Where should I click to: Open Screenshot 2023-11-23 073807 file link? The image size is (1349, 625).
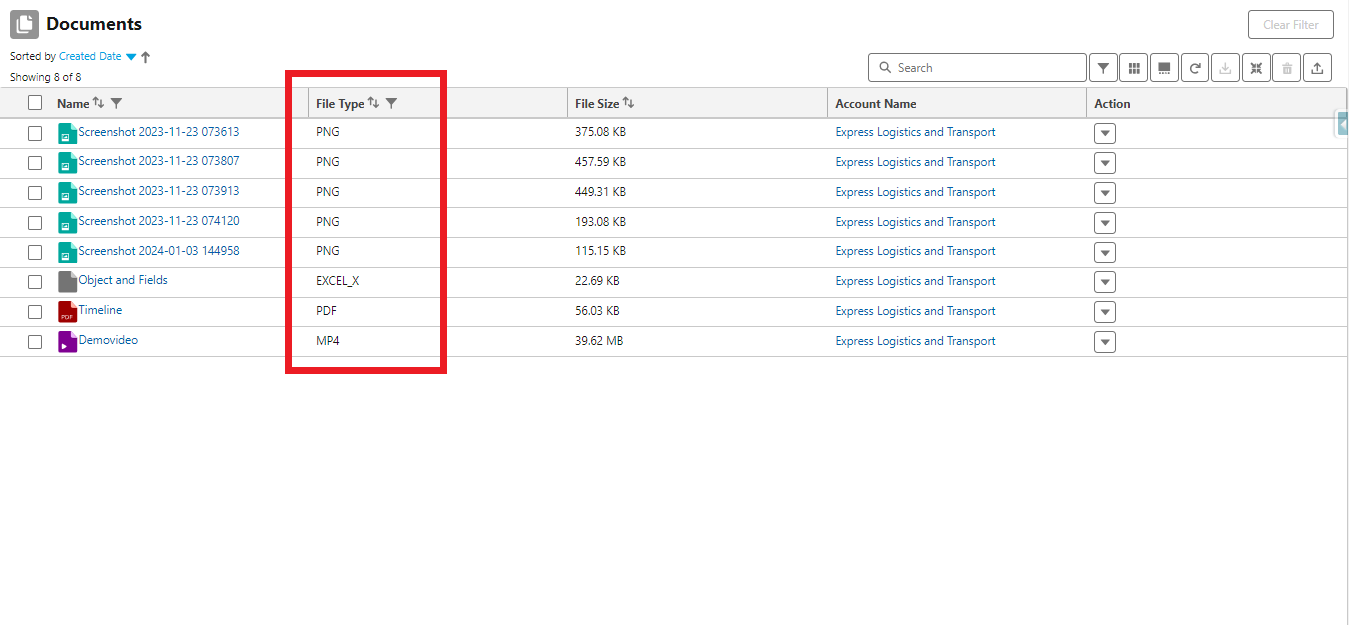tap(159, 161)
